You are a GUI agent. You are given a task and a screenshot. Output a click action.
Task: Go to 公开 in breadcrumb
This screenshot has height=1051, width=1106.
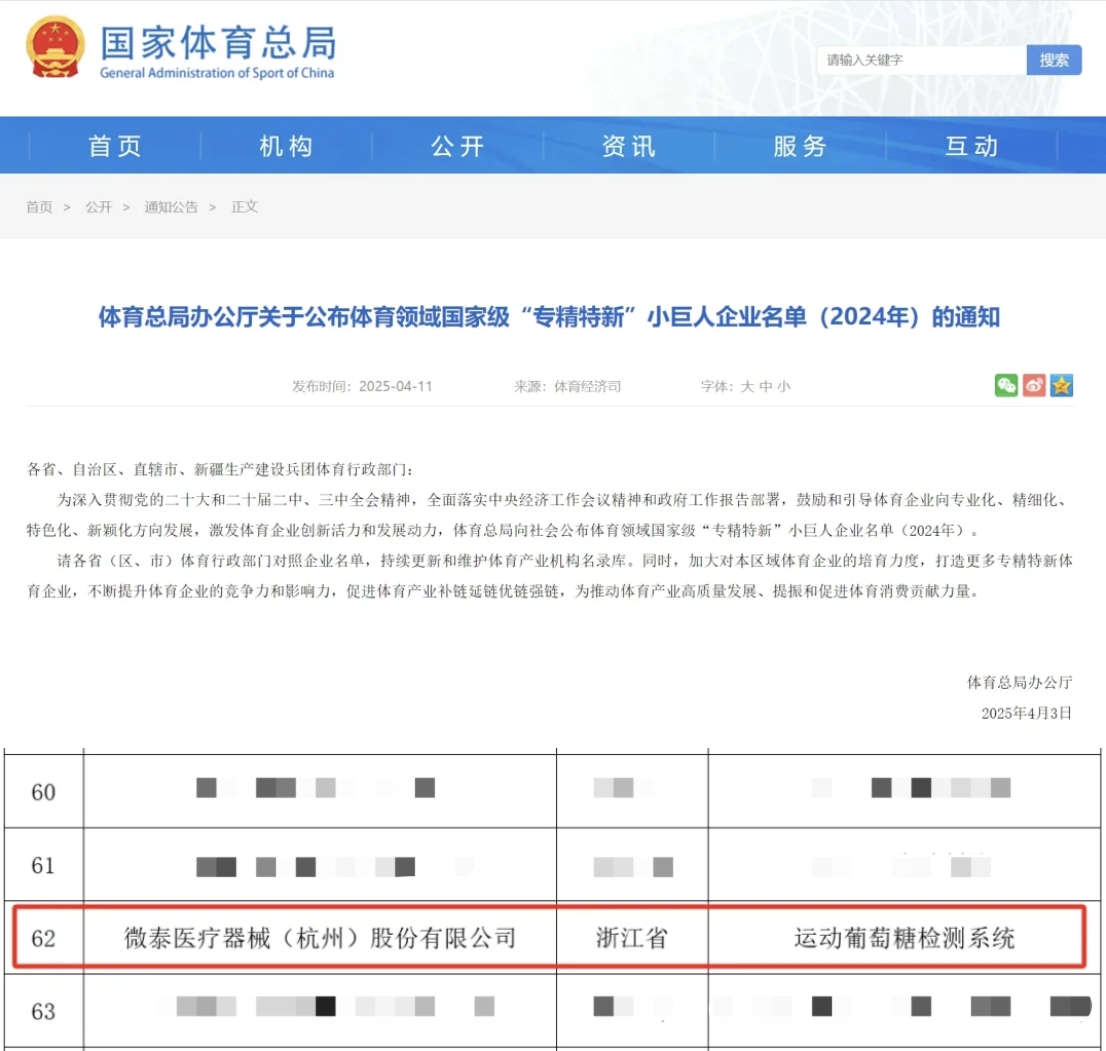(99, 207)
